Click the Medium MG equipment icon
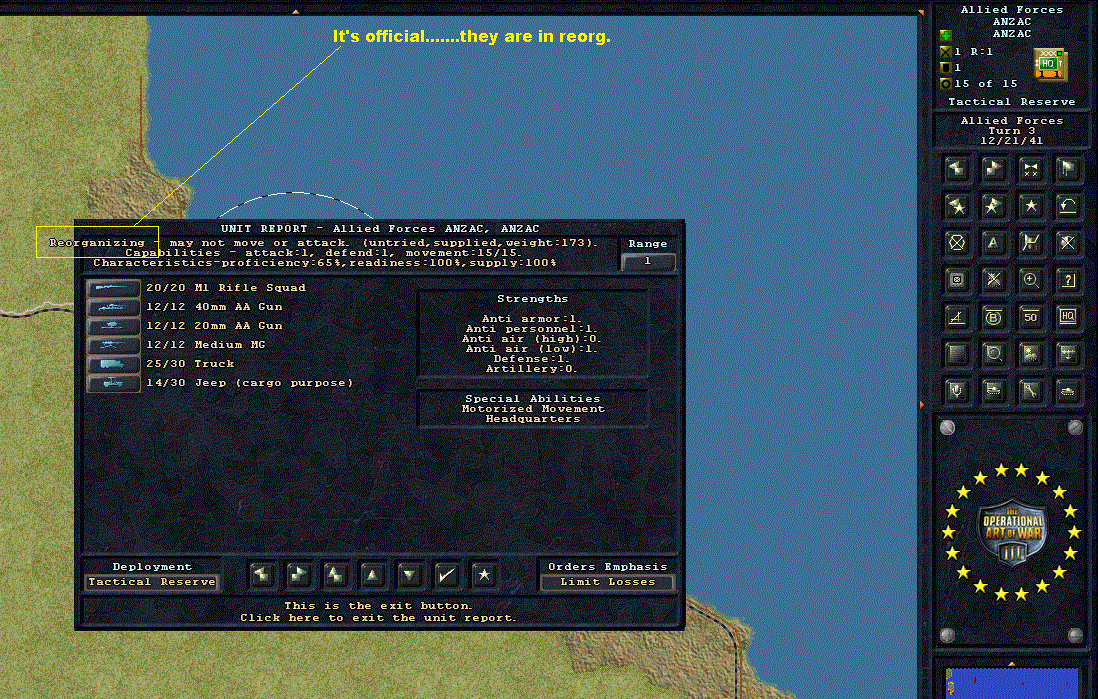The image size is (1098, 699). 113,345
